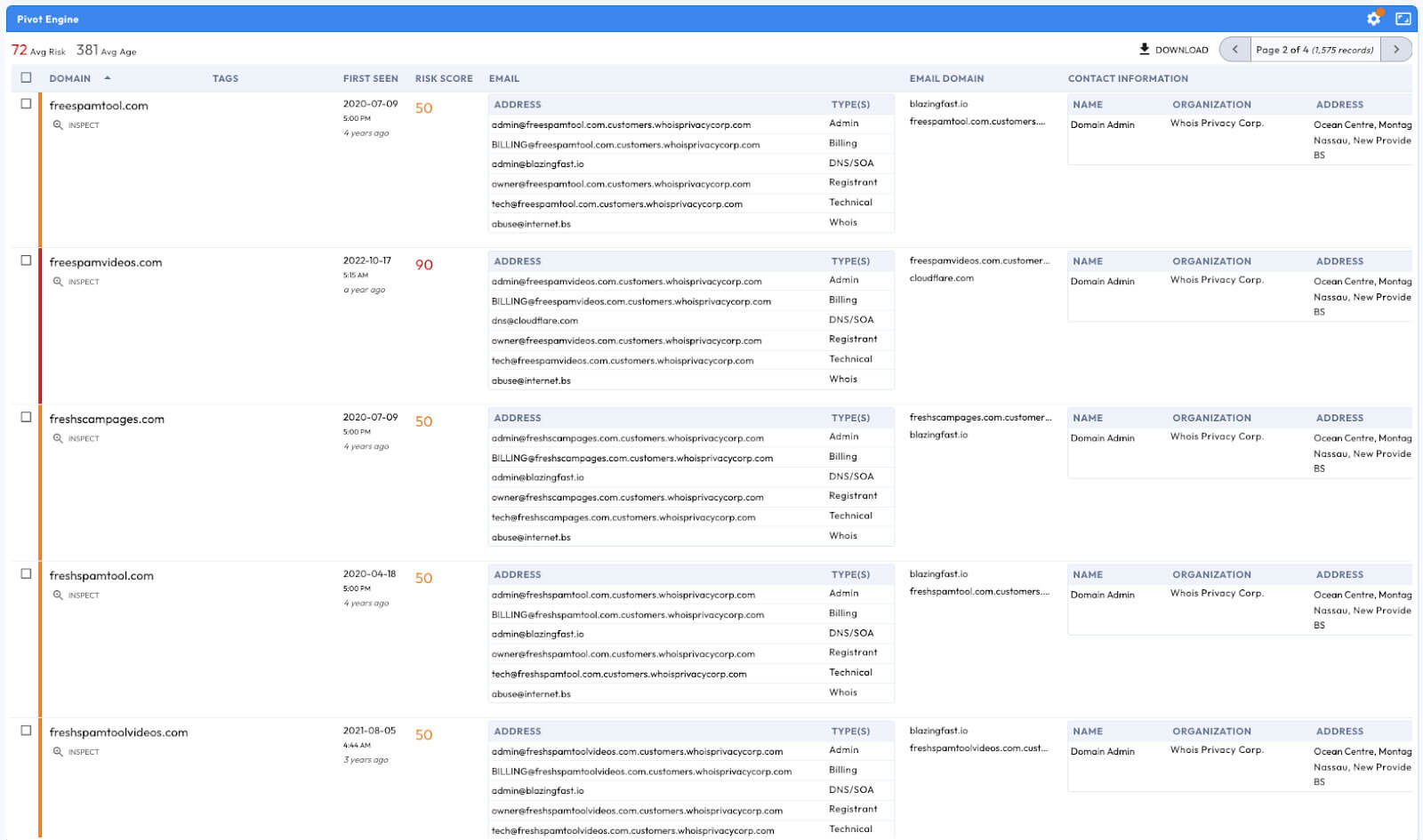Expand Pivot Engine panel to fullscreen

click(1403, 19)
